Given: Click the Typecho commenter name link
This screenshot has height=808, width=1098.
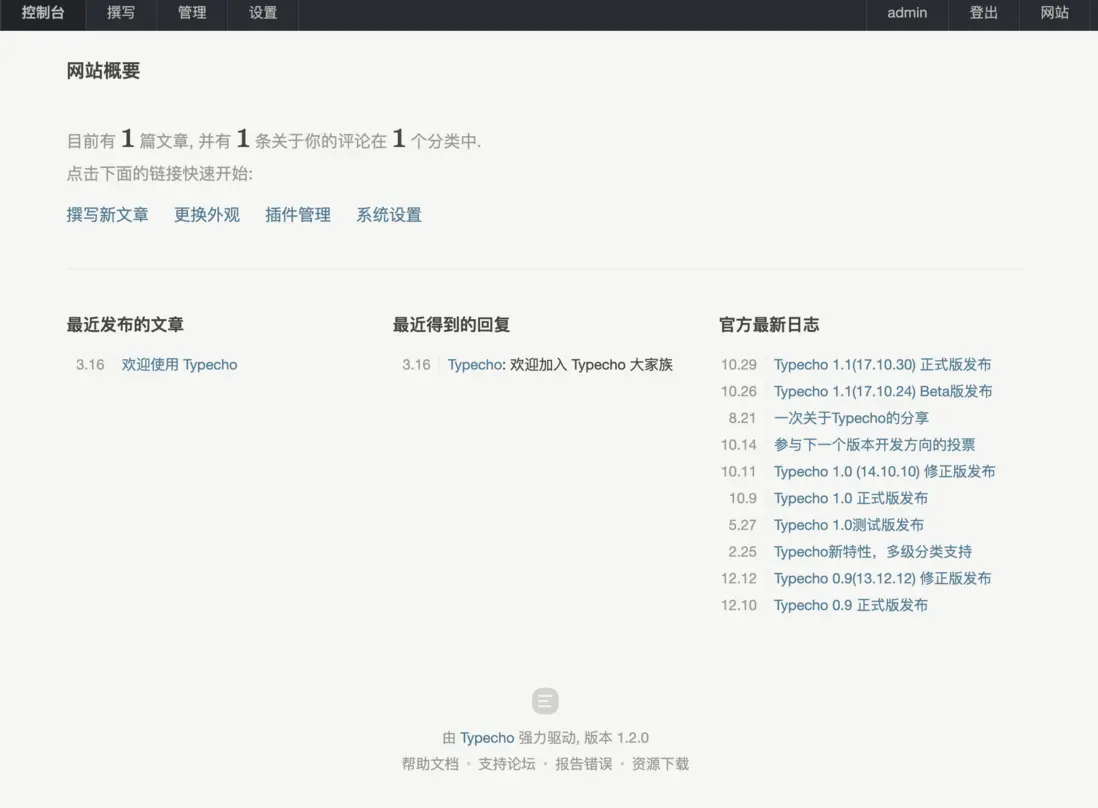Looking at the screenshot, I should [474, 364].
